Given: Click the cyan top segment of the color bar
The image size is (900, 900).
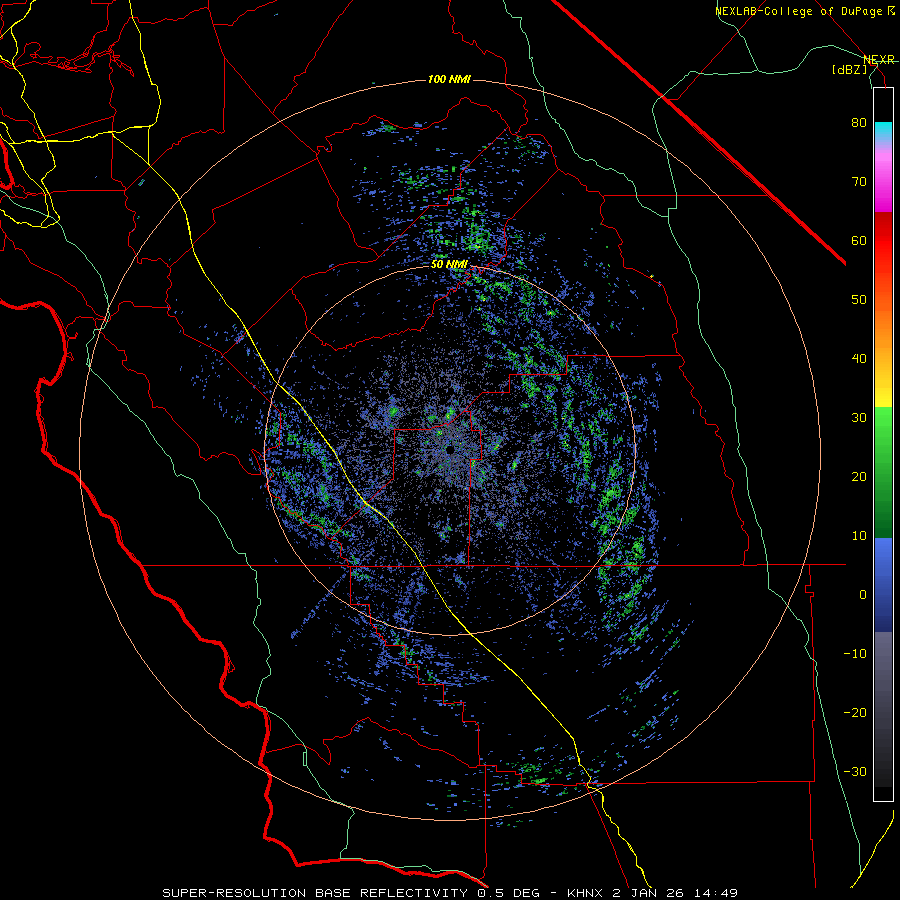Looking at the screenshot, I should click(x=883, y=133).
